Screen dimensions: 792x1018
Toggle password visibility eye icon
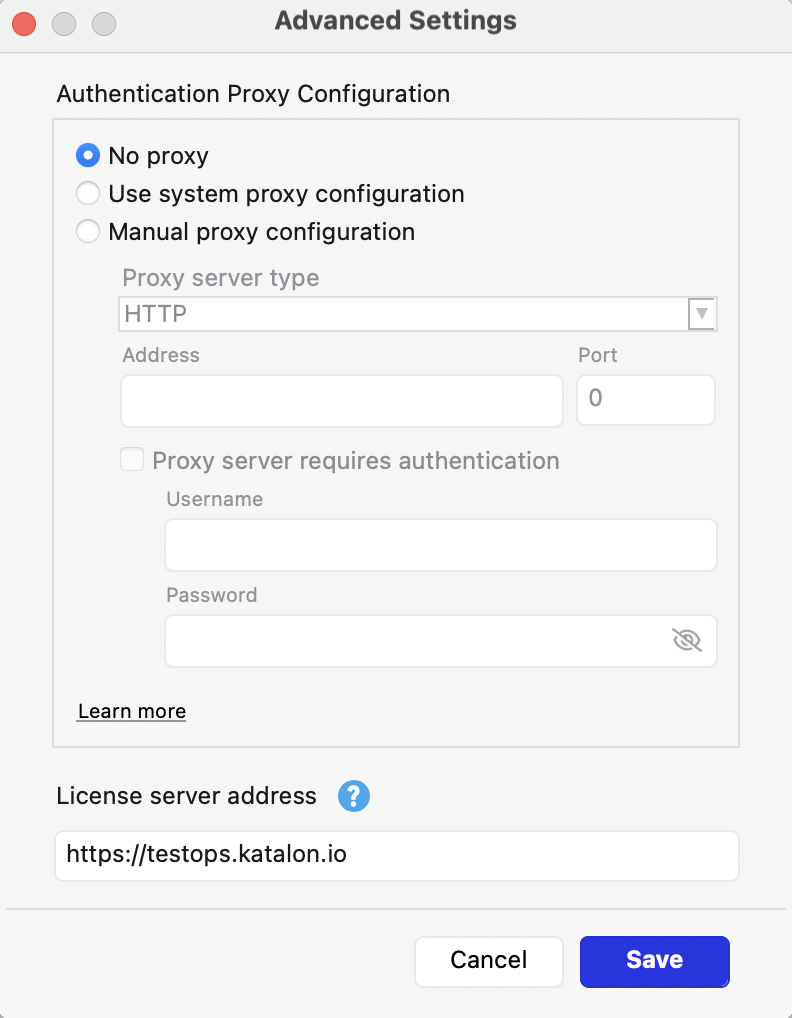687,640
